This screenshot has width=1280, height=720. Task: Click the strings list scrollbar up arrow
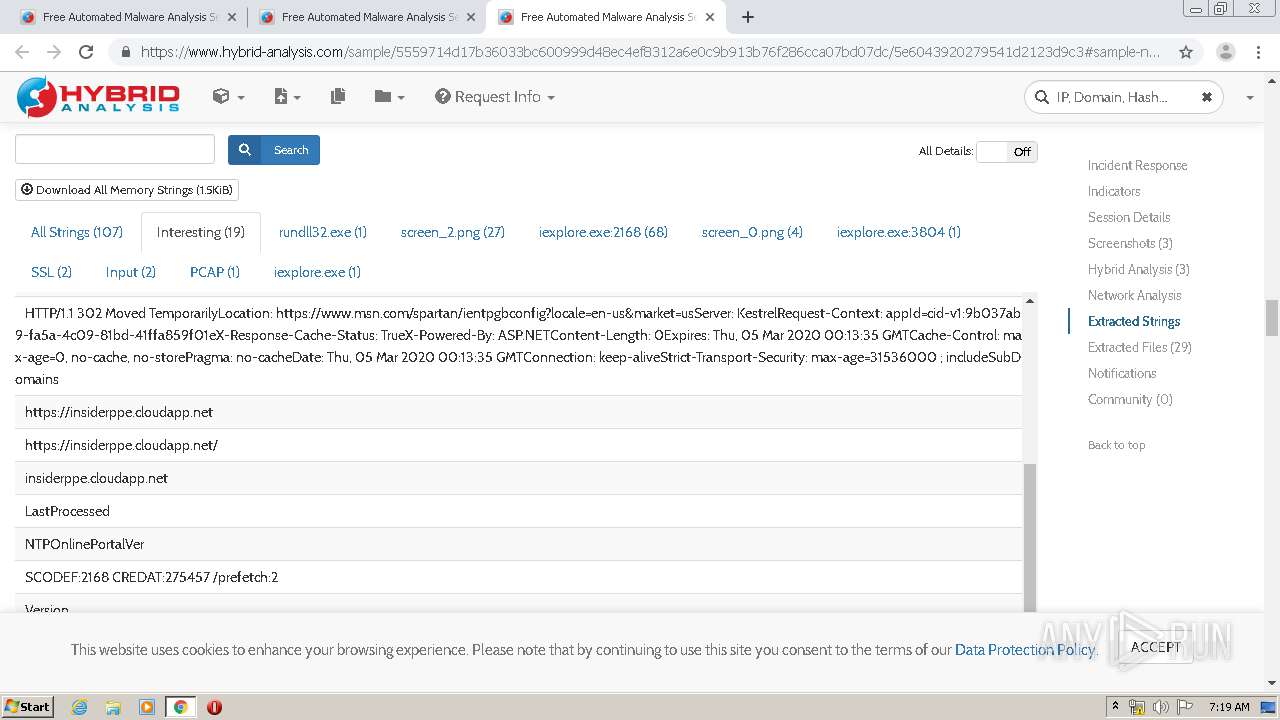tap(1030, 301)
